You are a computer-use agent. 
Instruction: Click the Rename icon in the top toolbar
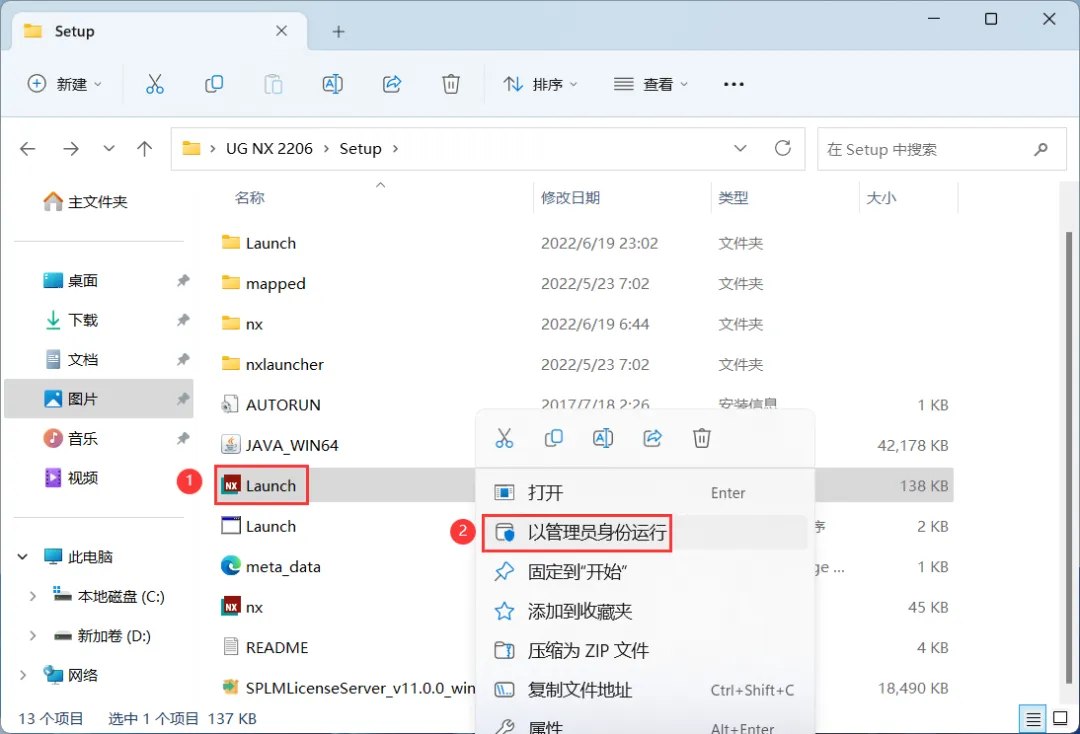click(333, 84)
